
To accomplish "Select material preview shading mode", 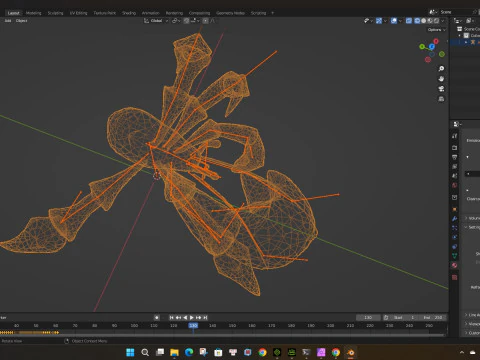I will click(x=430, y=21).
